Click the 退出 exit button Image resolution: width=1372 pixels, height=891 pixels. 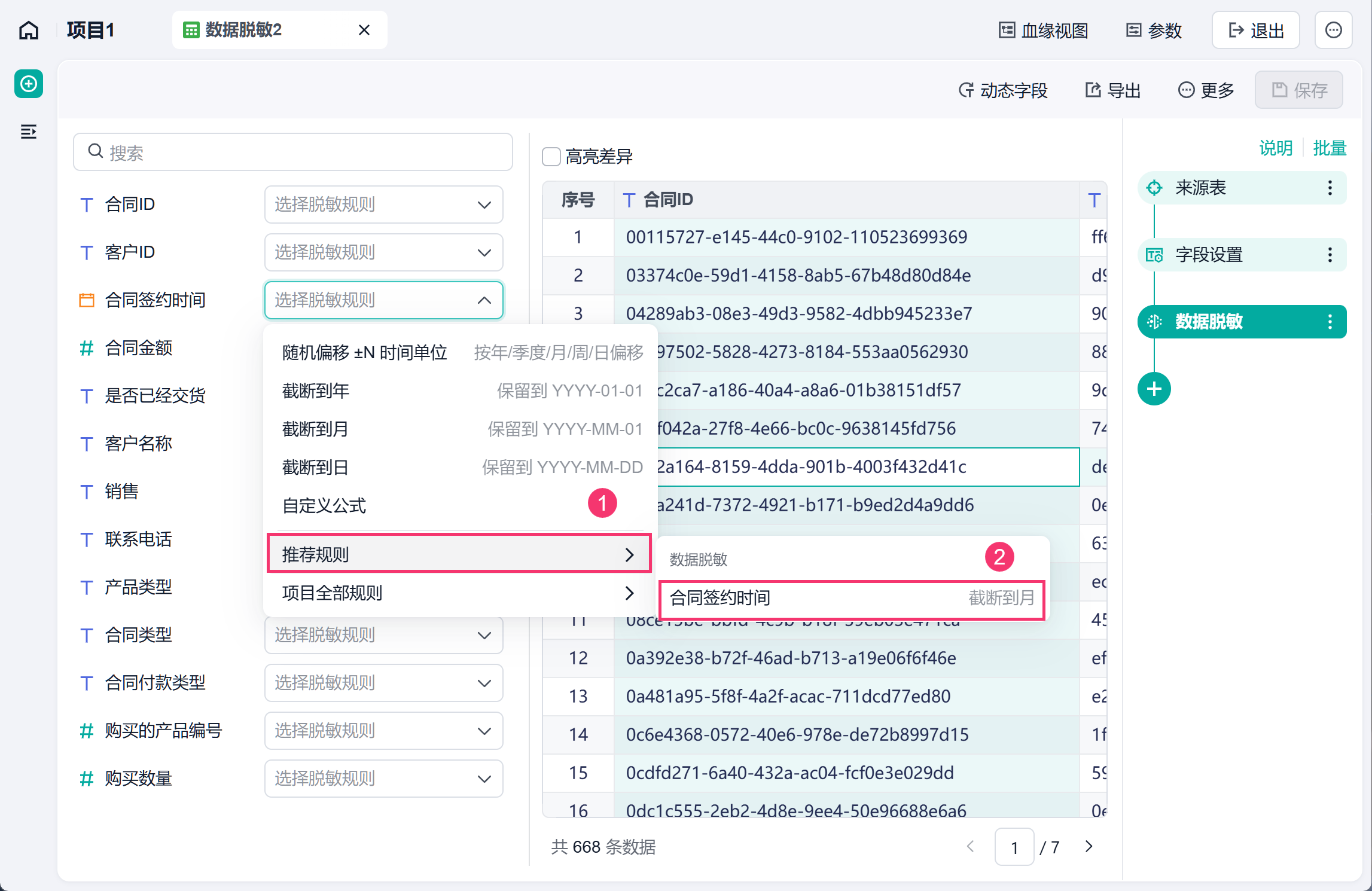(1256, 30)
